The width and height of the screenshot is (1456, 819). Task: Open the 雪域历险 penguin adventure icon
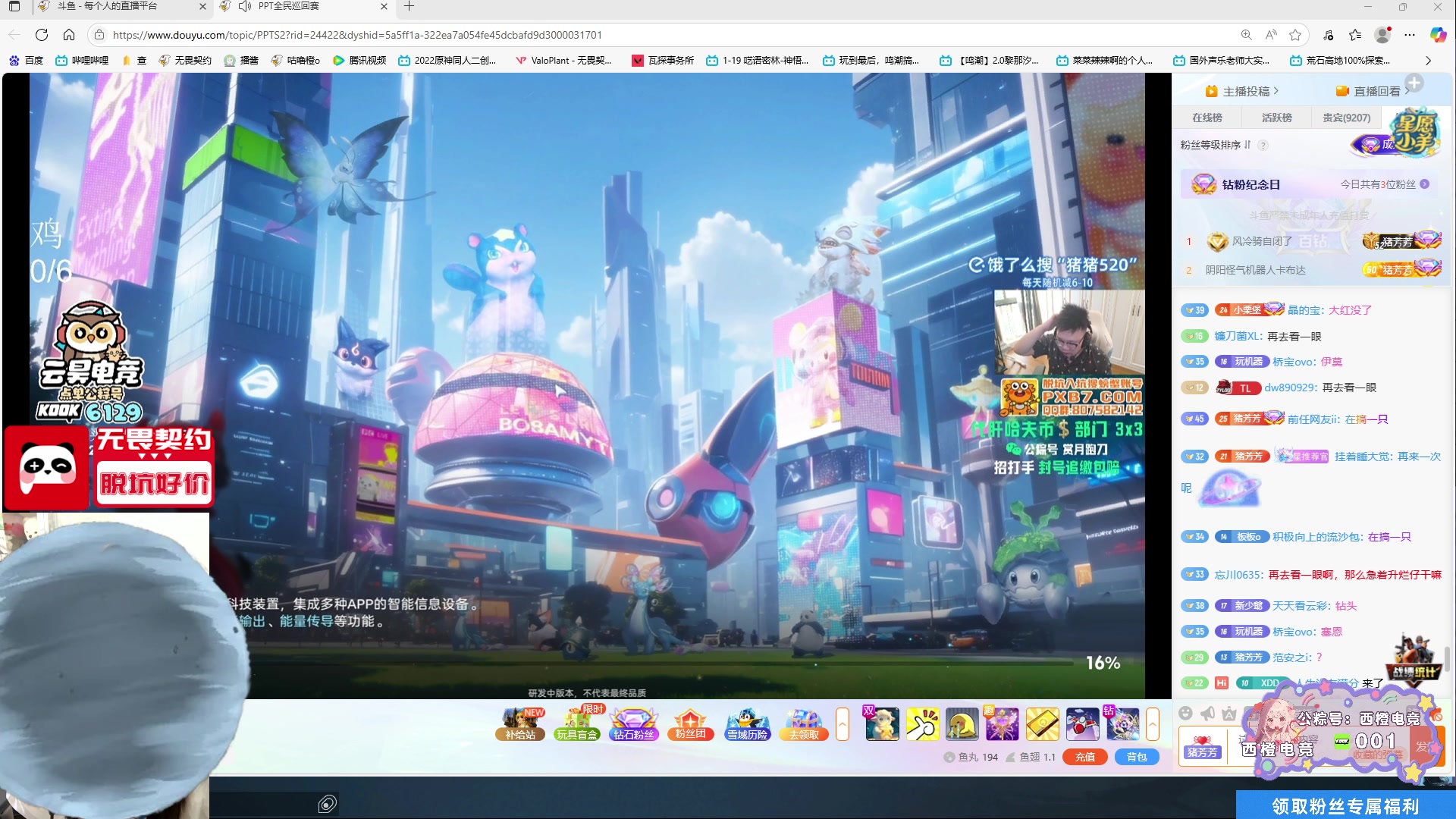coord(747,724)
